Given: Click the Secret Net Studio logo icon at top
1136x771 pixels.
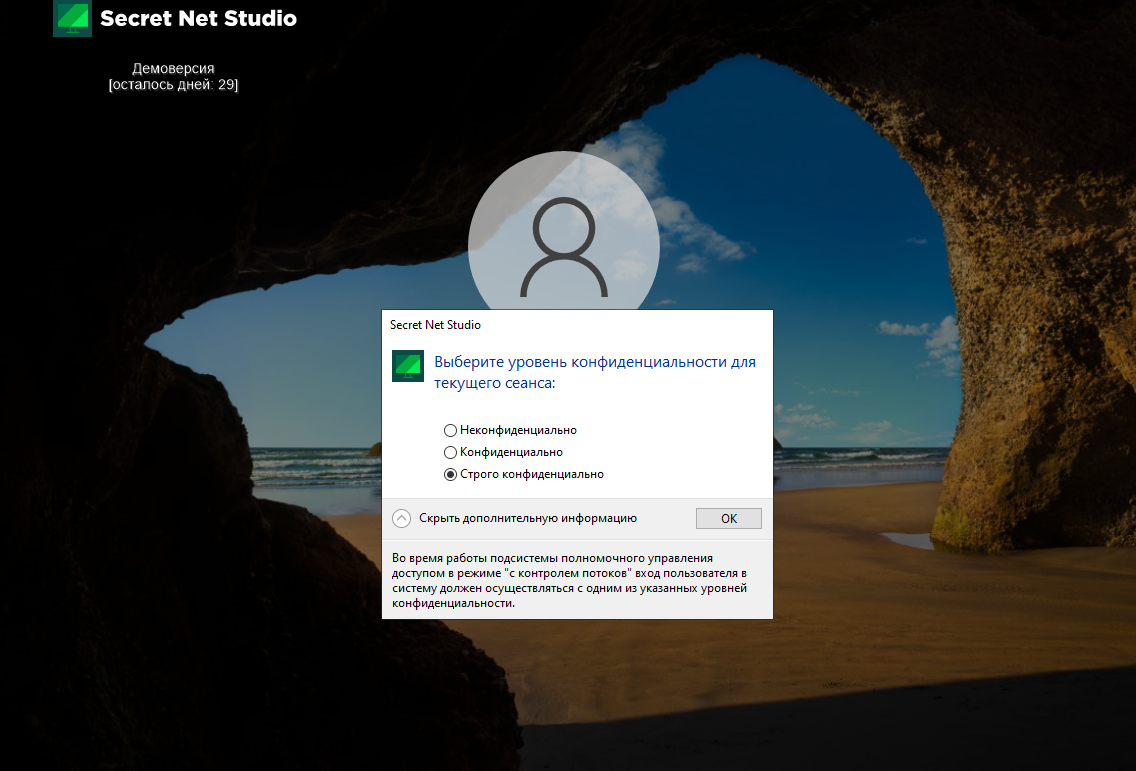Looking at the screenshot, I should pyautogui.click(x=72, y=17).
